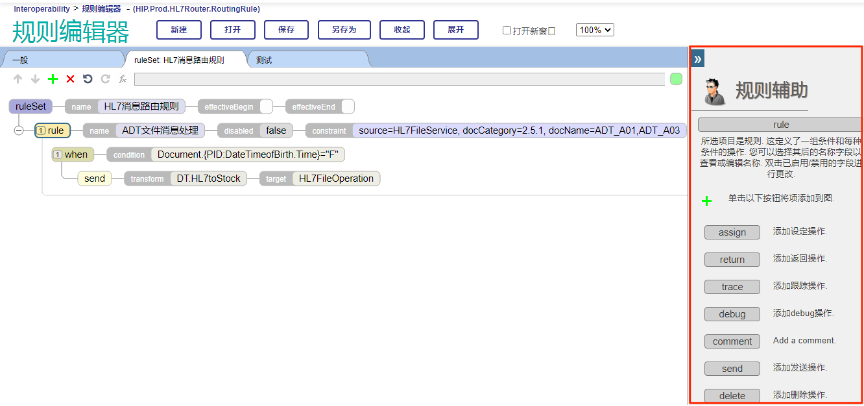Click the red X delete icon
This screenshot has width=864, height=406.
tap(70, 79)
